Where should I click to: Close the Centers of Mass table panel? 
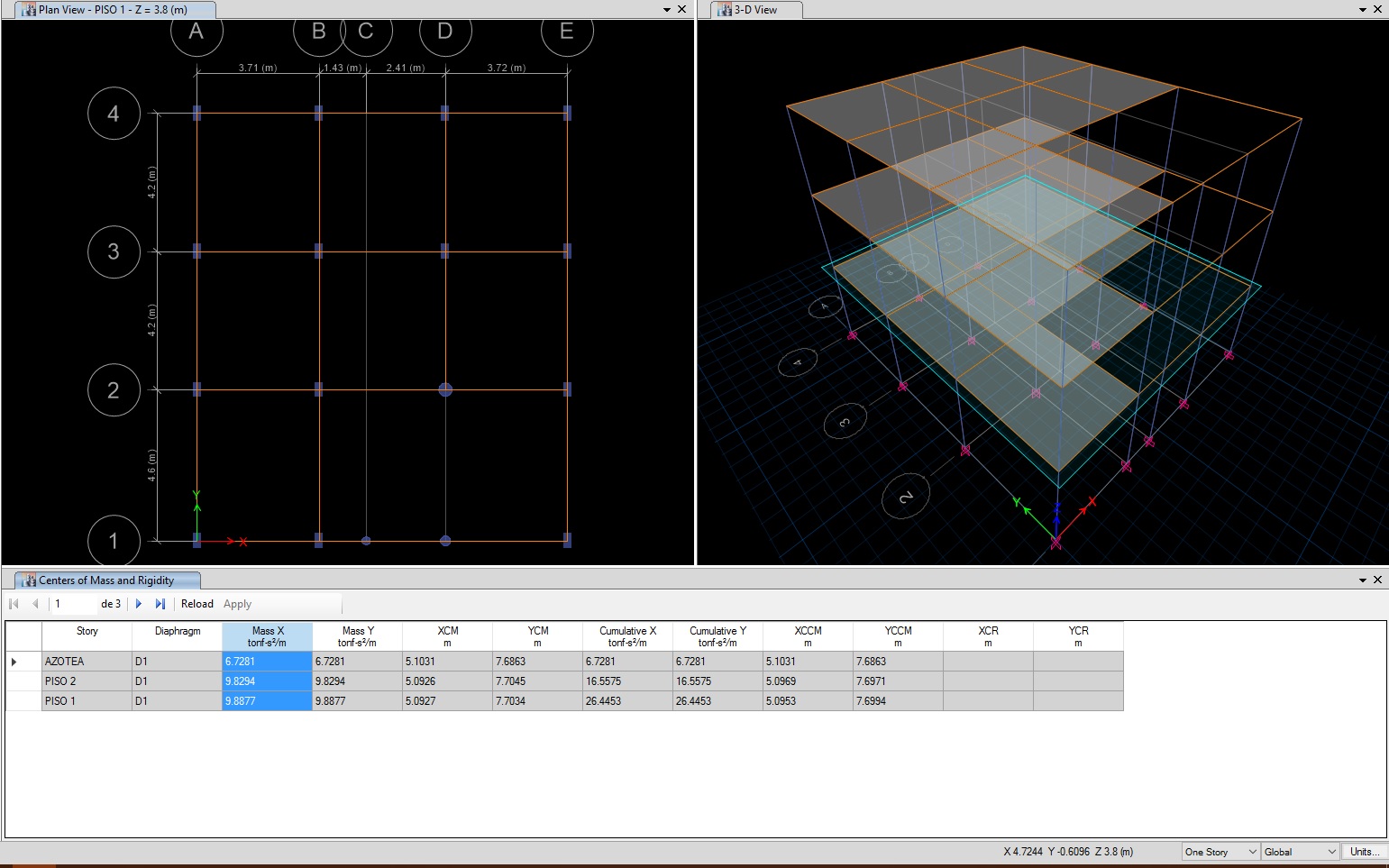pos(1377,580)
